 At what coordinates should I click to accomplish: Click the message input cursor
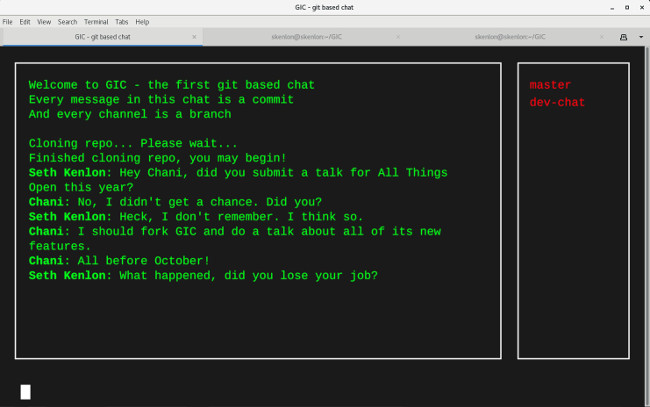coord(25,391)
